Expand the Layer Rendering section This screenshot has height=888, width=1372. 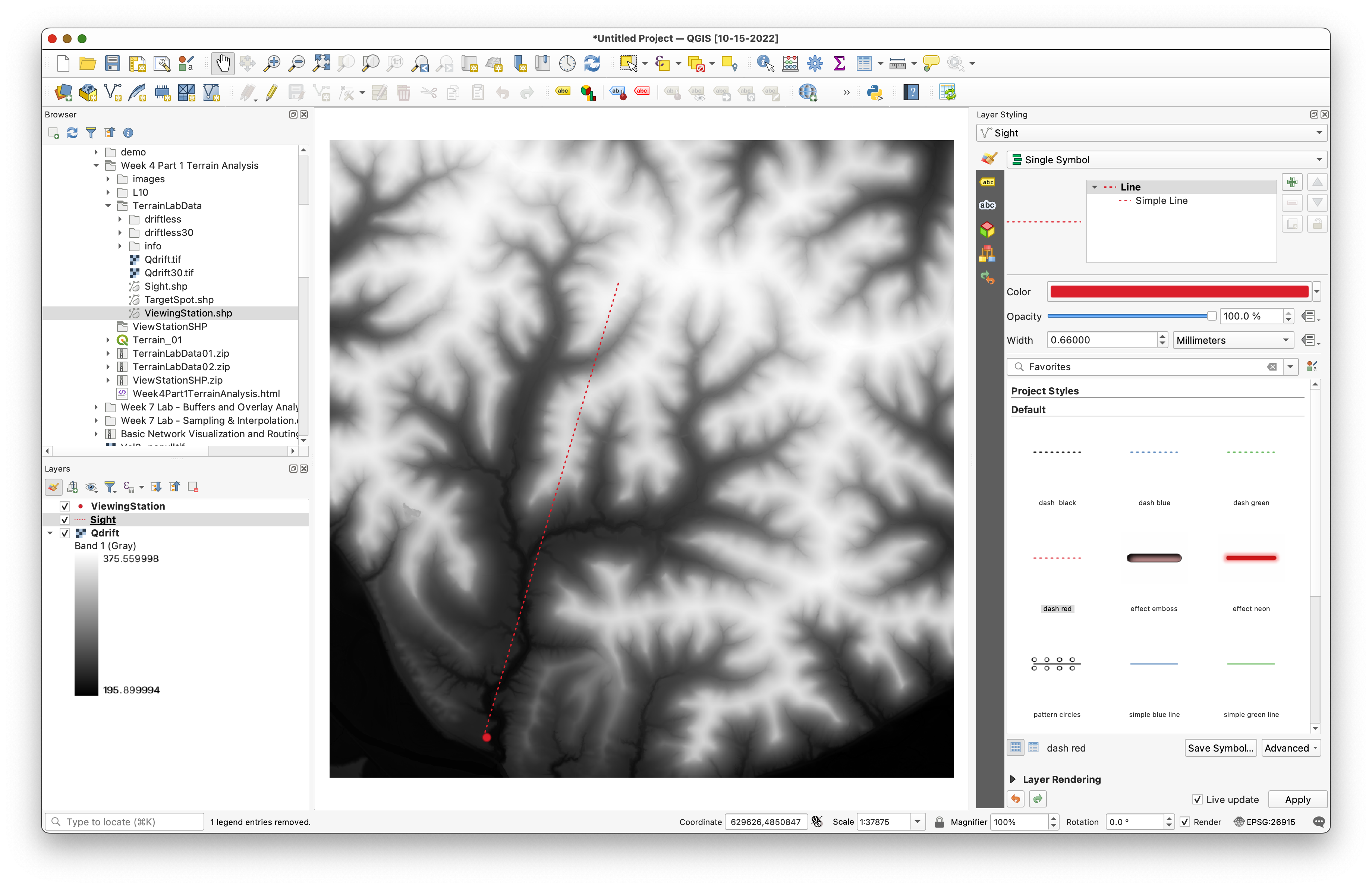(x=1013, y=780)
